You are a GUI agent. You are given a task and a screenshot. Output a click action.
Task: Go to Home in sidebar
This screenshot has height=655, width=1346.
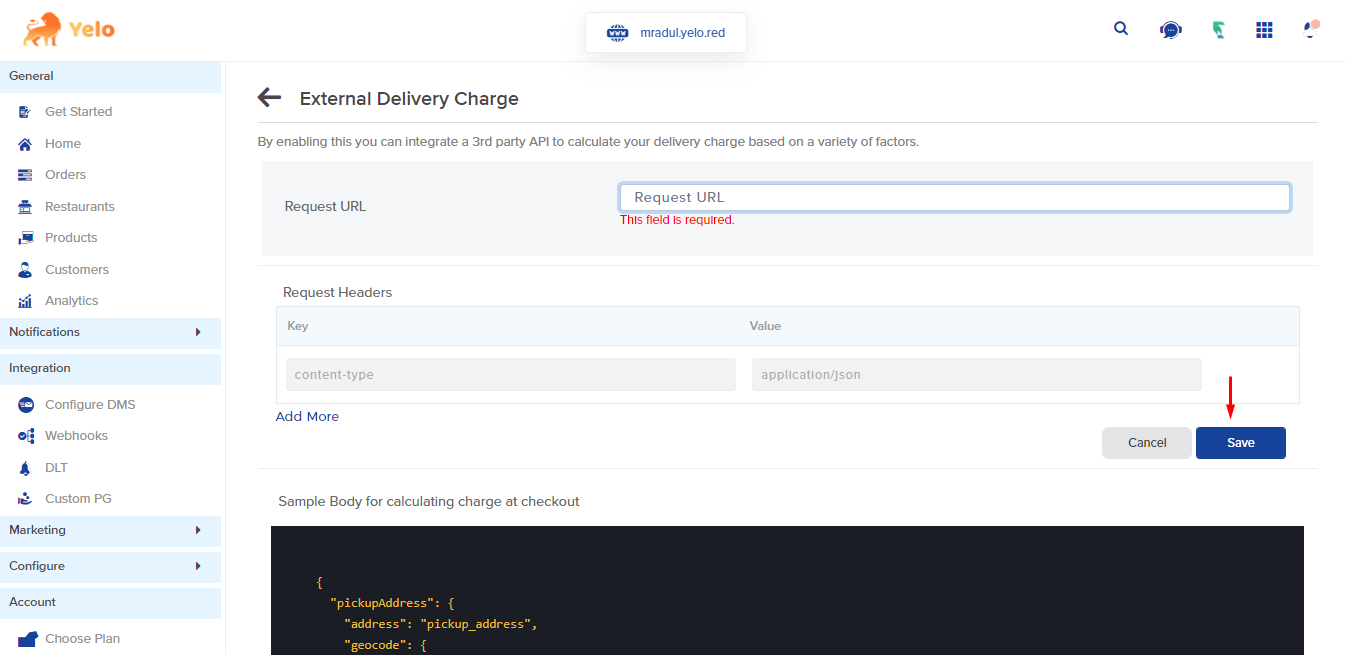point(63,144)
